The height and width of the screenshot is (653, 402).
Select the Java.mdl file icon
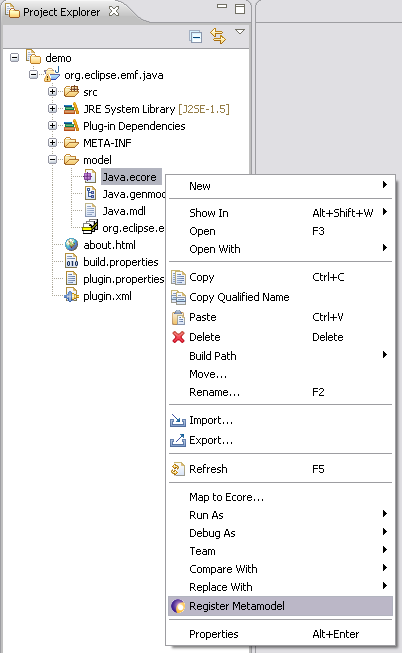[90, 211]
